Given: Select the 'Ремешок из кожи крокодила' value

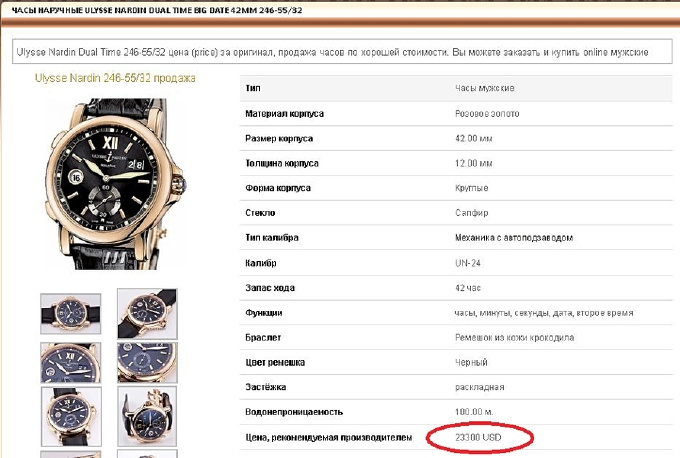Looking at the screenshot, I should click(x=512, y=337).
